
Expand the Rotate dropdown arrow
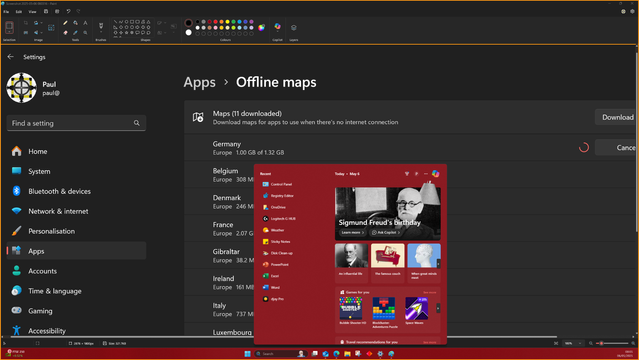coord(42,23)
